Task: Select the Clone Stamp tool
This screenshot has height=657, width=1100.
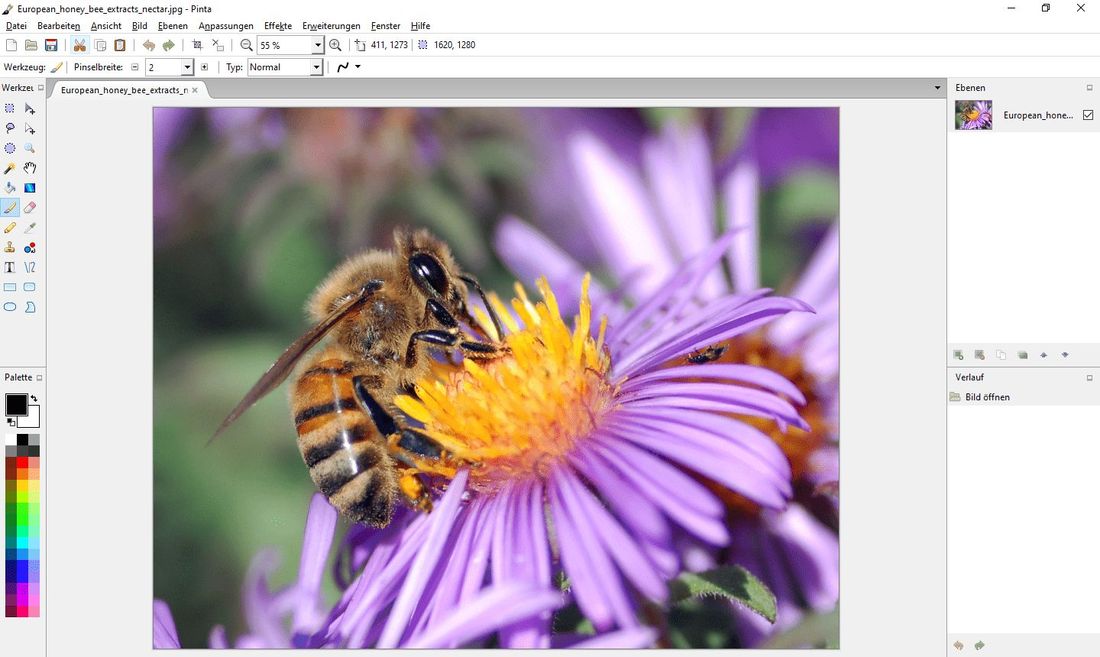Action: click(x=10, y=247)
